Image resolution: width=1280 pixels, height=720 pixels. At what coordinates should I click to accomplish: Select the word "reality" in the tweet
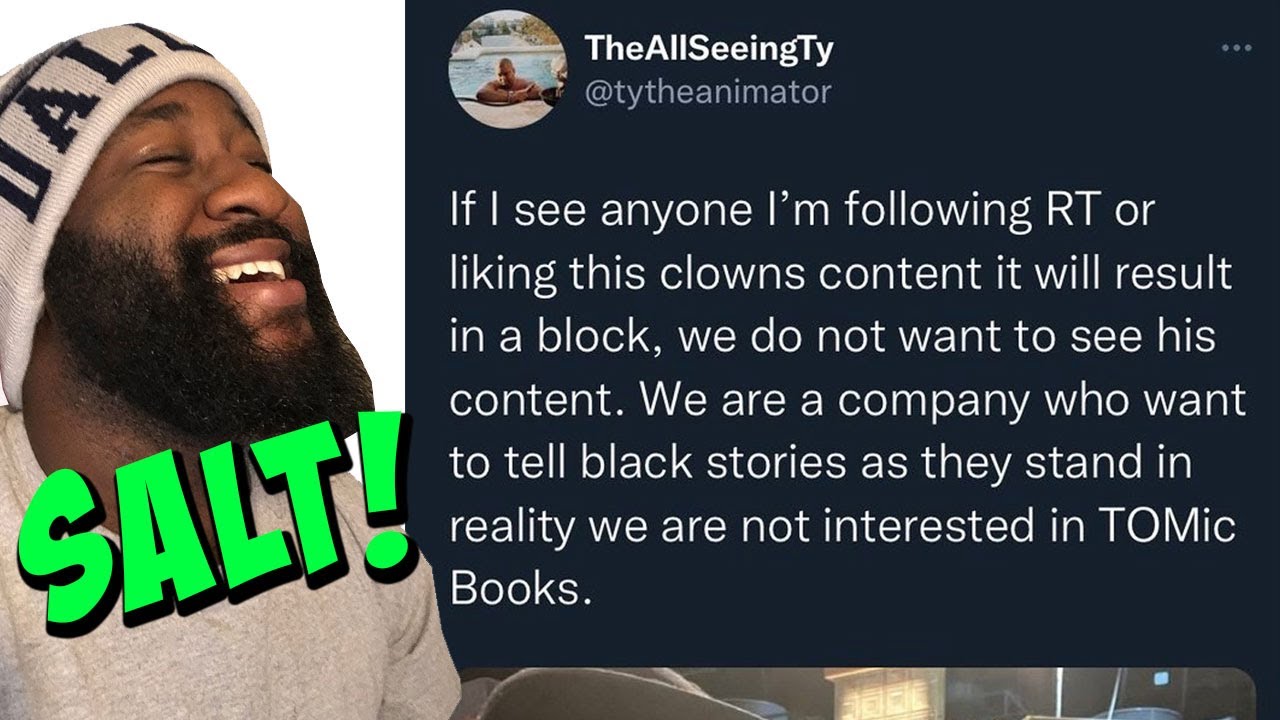[512, 528]
